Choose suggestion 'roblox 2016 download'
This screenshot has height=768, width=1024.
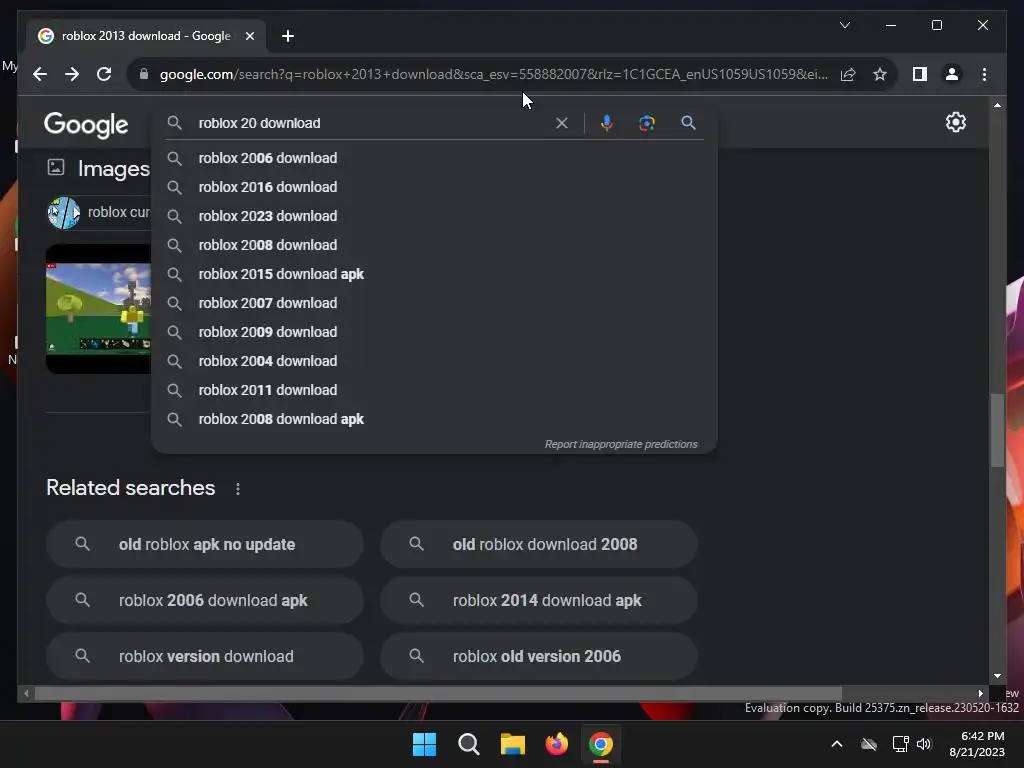tap(434, 187)
